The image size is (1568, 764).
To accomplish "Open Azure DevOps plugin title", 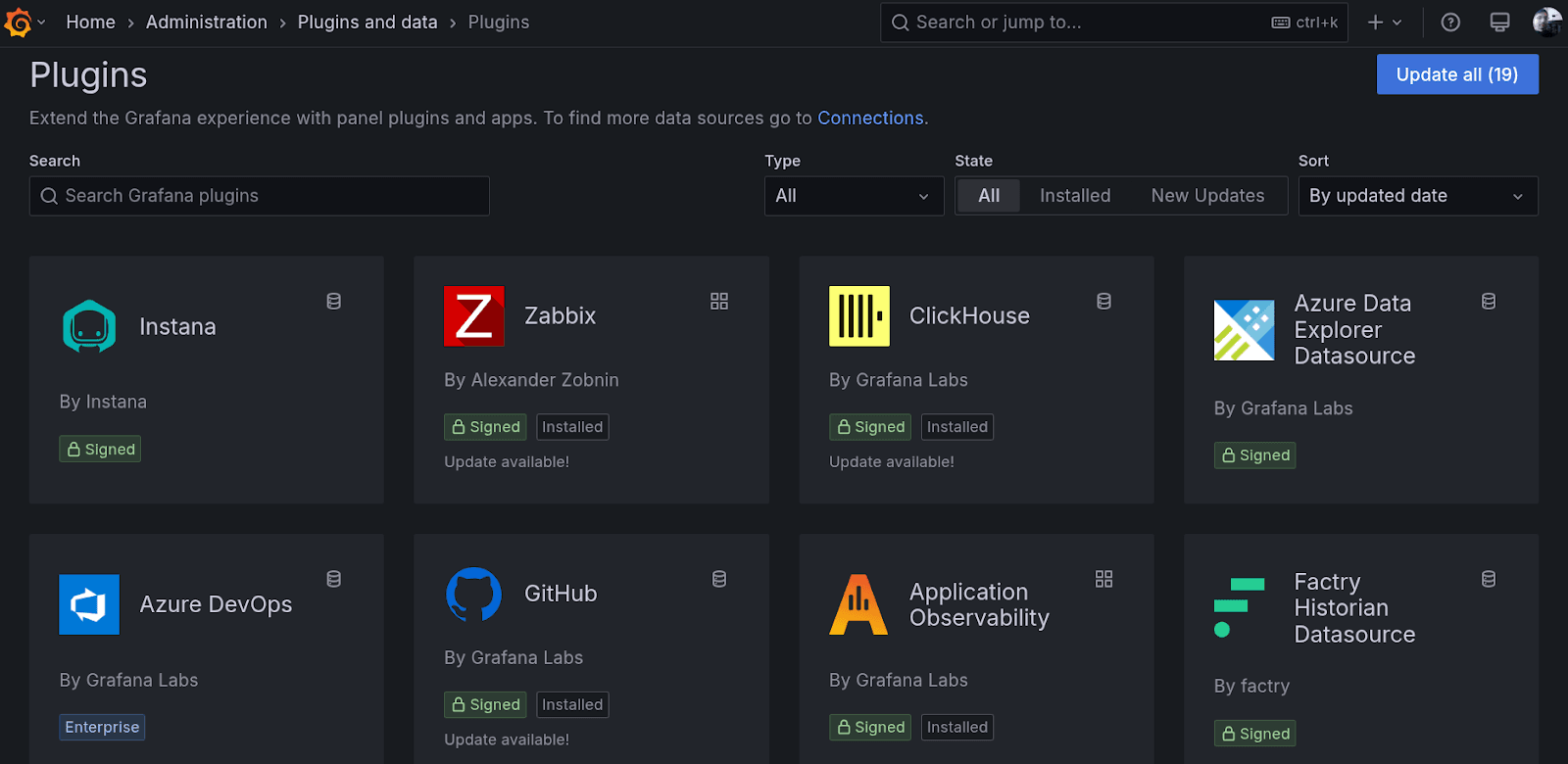I will click(x=216, y=604).
